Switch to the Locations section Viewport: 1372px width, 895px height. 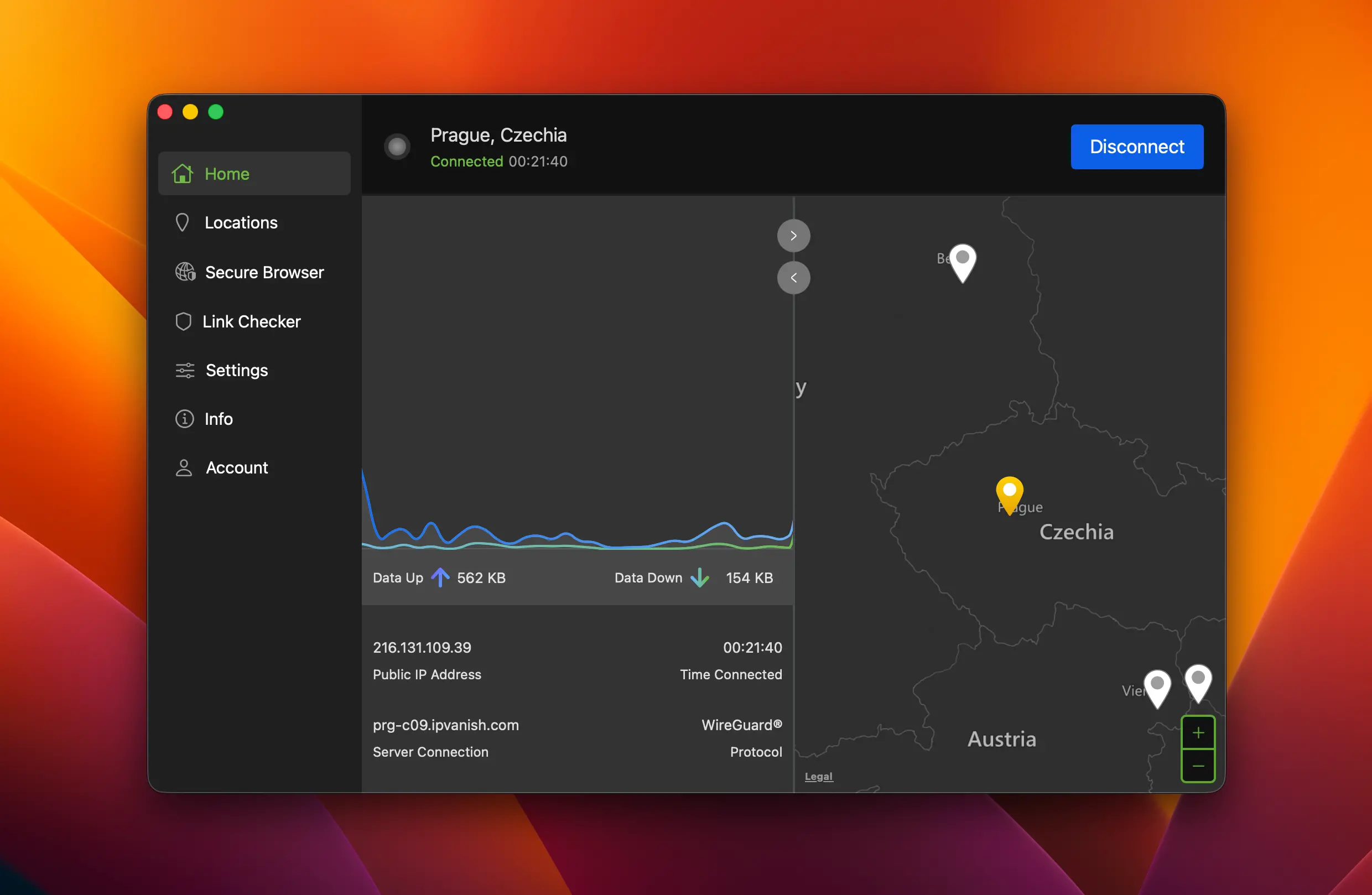tap(241, 222)
